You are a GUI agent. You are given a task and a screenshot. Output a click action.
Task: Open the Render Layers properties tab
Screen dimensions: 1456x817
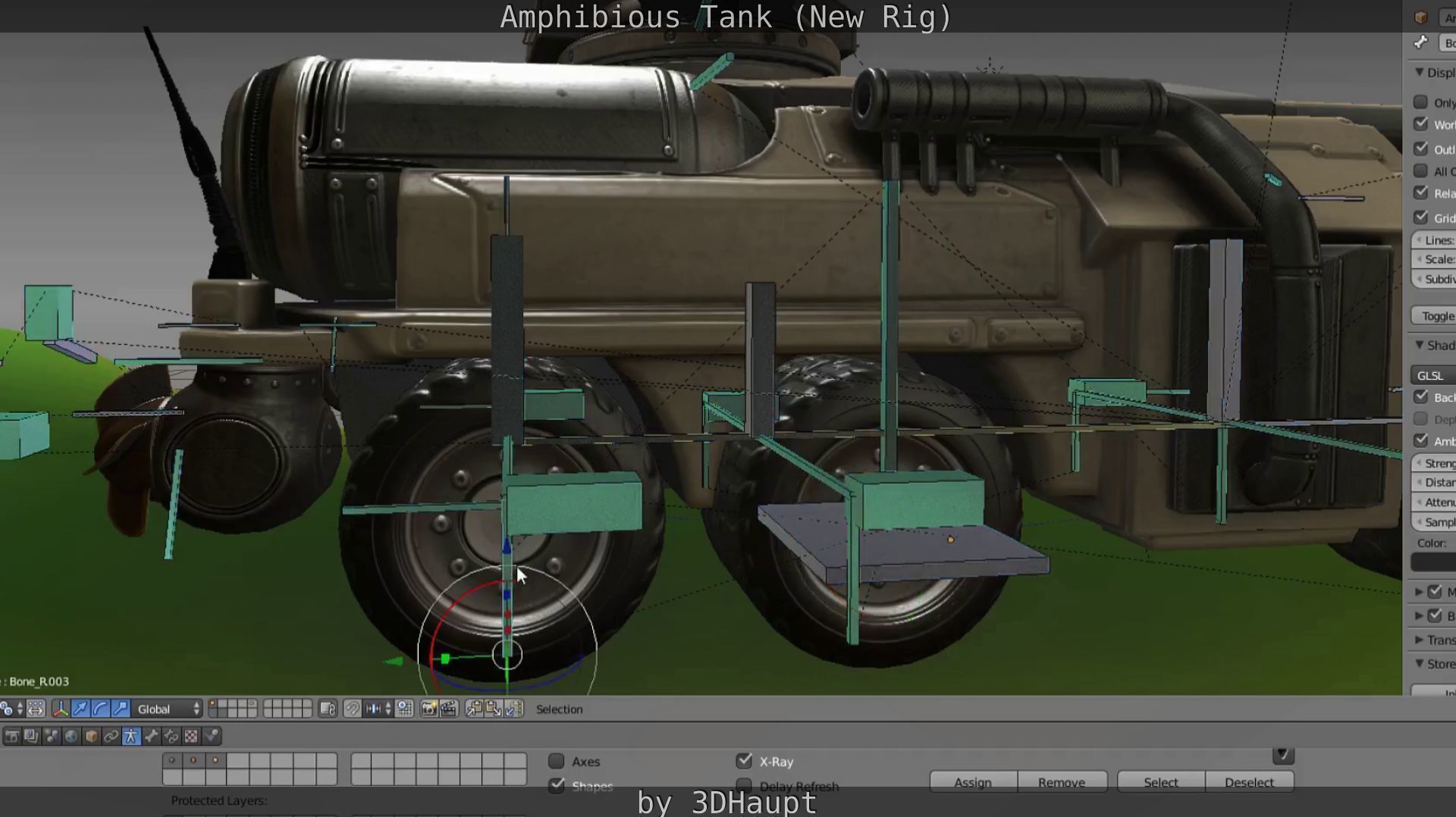pos(31,736)
